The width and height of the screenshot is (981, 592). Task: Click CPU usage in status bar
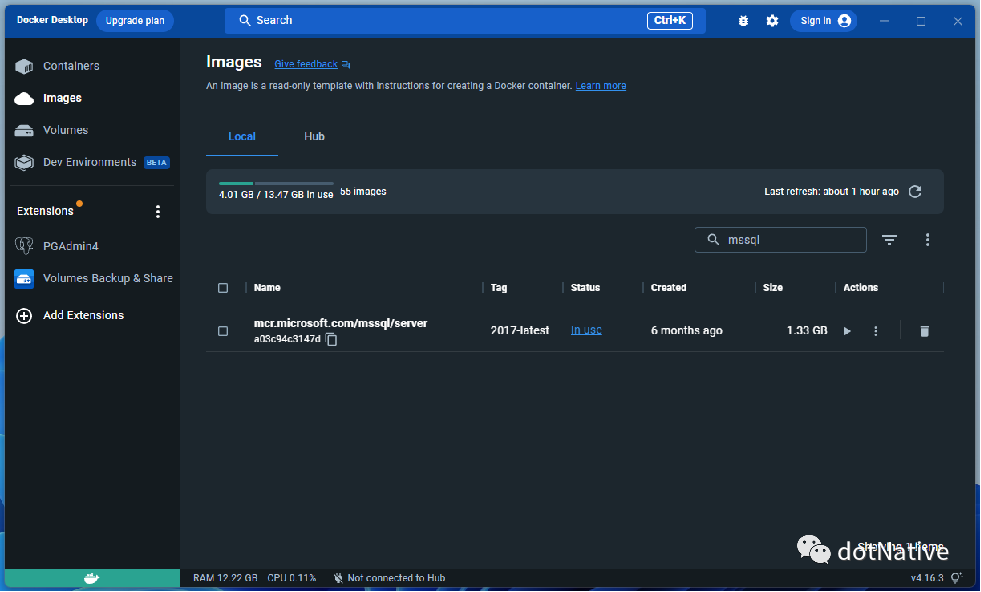point(291,578)
